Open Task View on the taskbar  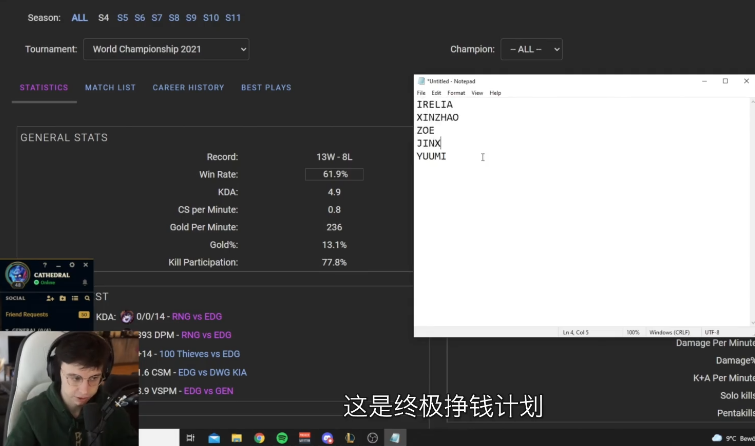point(191,438)
